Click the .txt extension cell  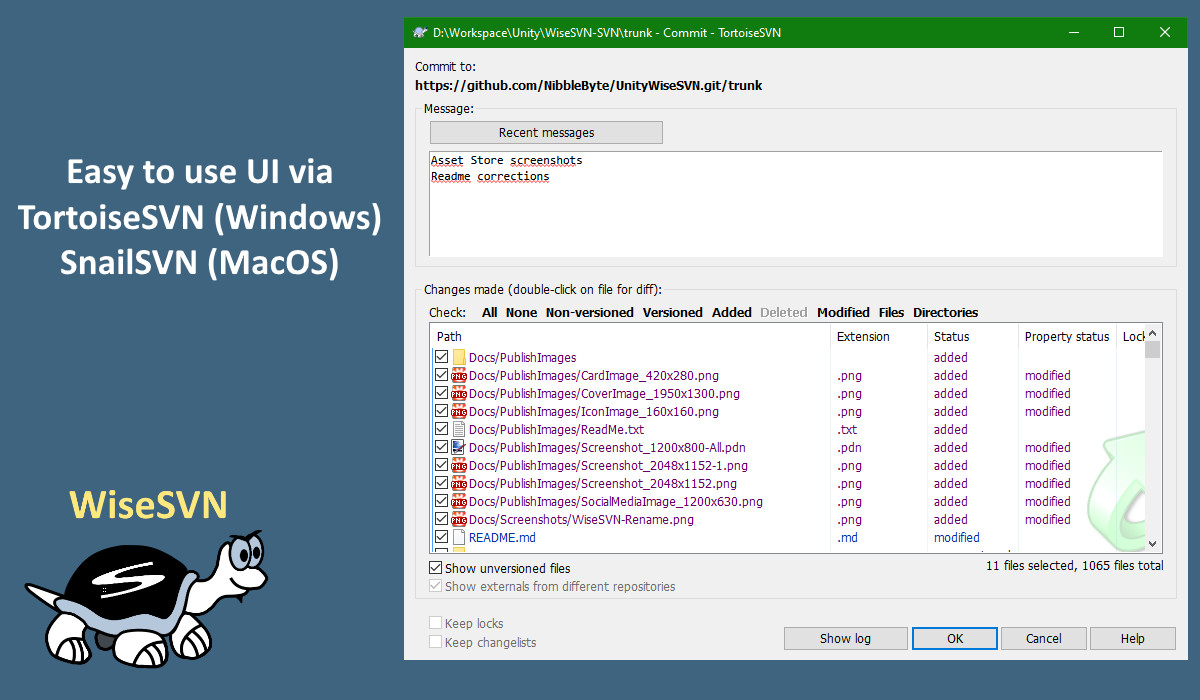click(x=847, y=430)
